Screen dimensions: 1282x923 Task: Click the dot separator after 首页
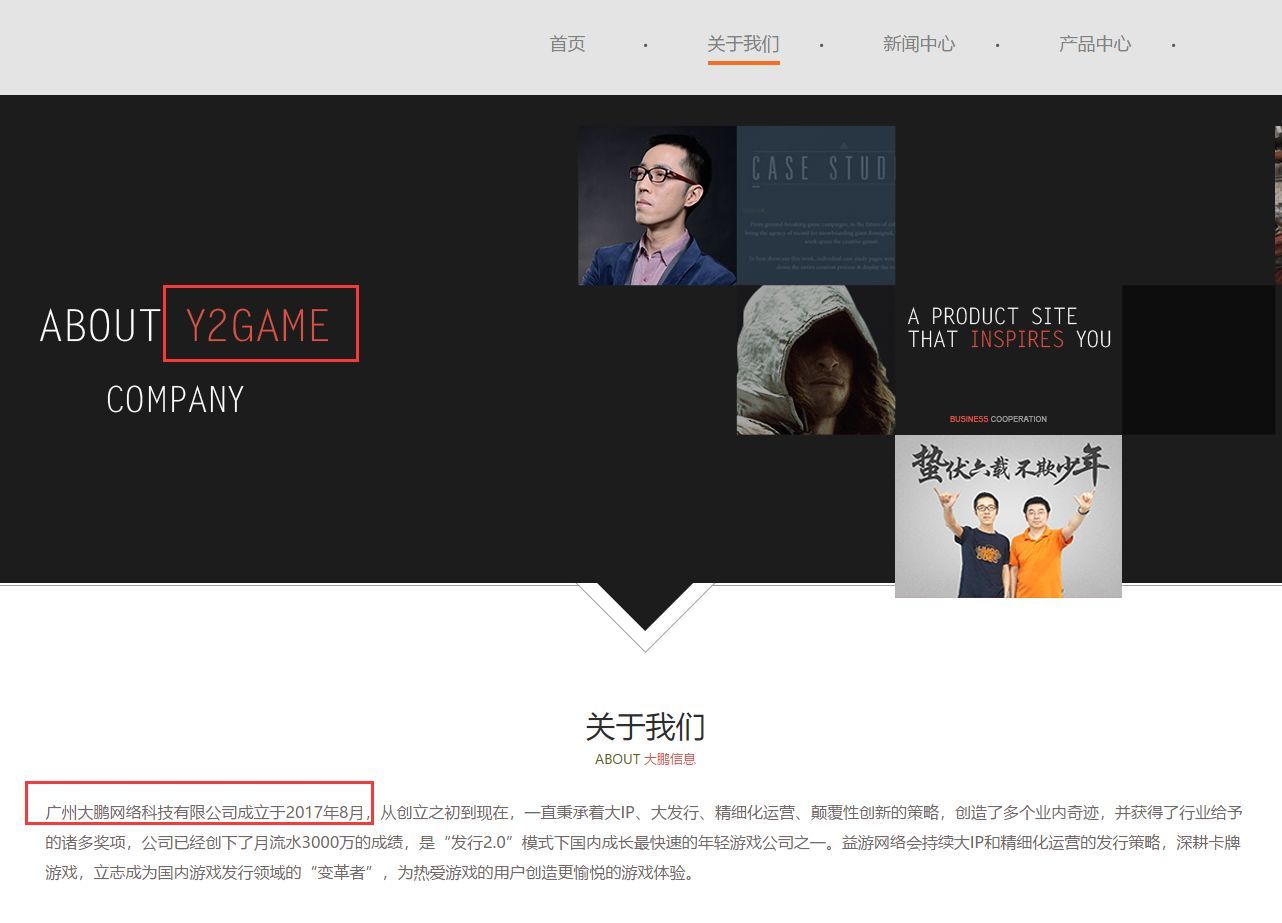pyautogui.click(x=646, y=47)
